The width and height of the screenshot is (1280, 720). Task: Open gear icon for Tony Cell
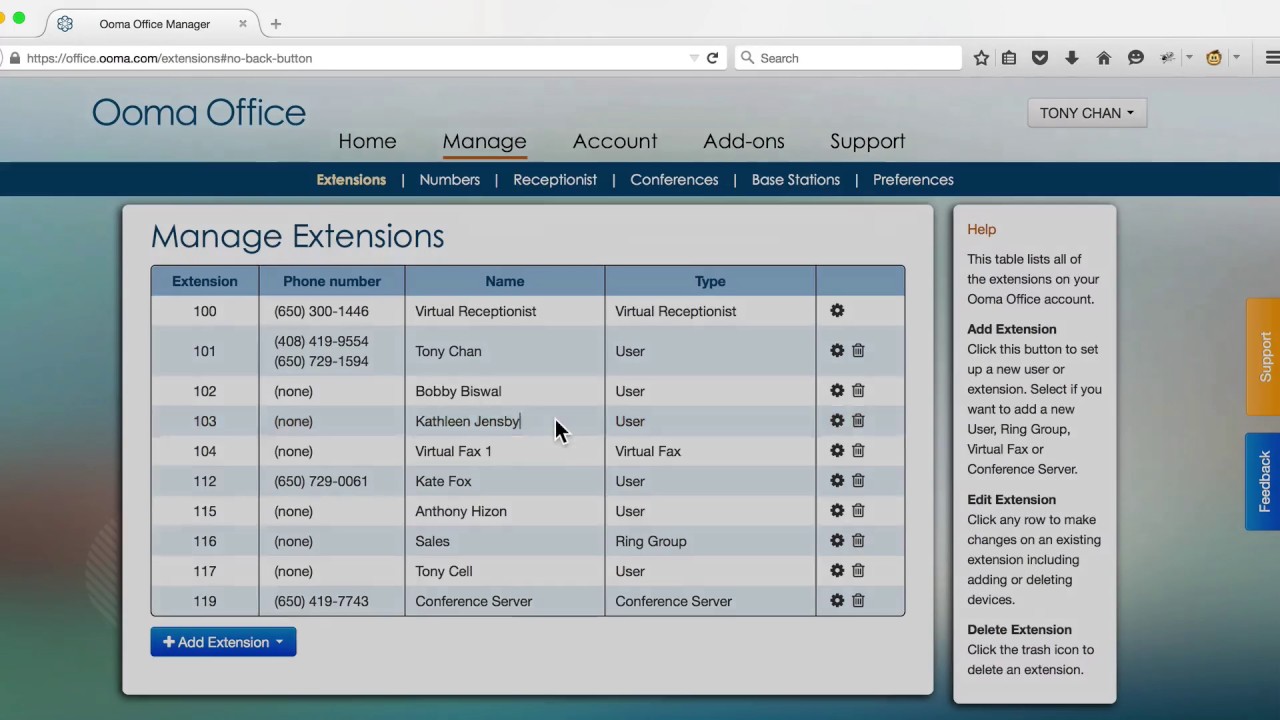[837, 571]
